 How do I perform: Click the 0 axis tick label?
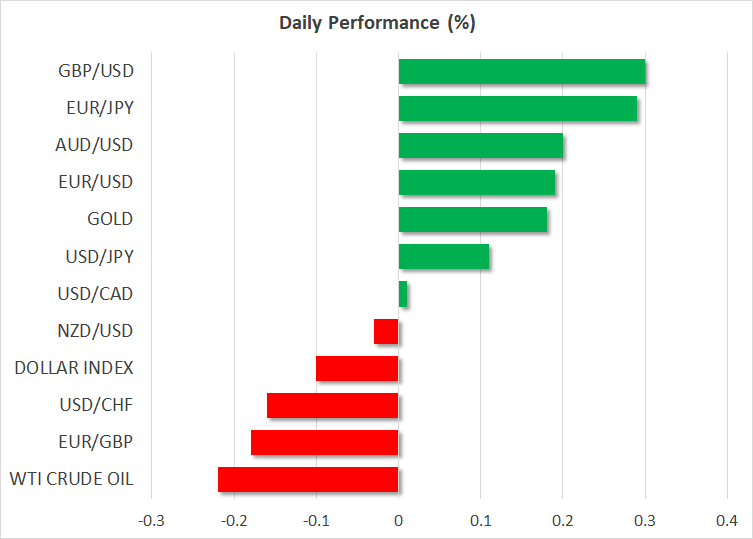[398, 520]
